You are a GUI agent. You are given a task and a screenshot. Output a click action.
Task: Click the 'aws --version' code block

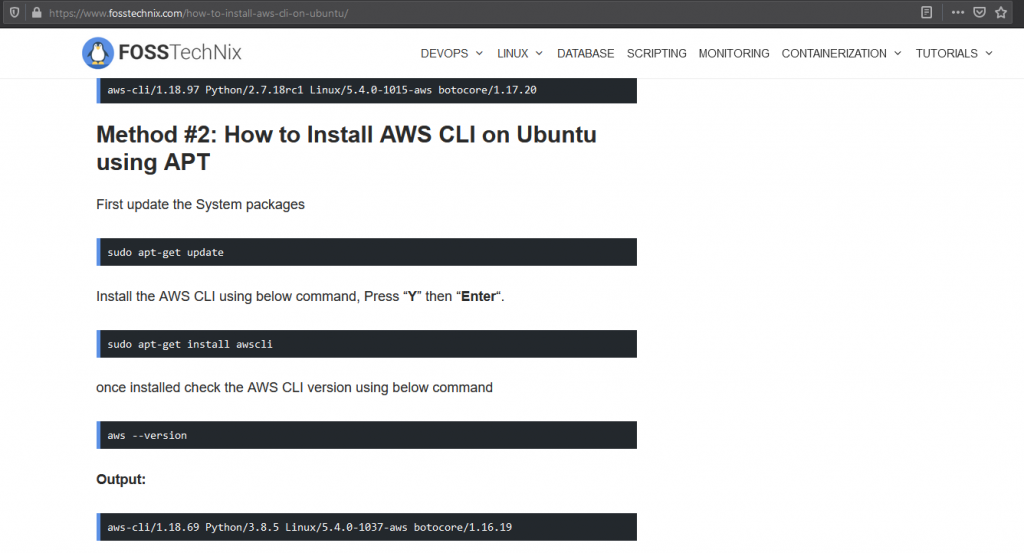[366, 435]
